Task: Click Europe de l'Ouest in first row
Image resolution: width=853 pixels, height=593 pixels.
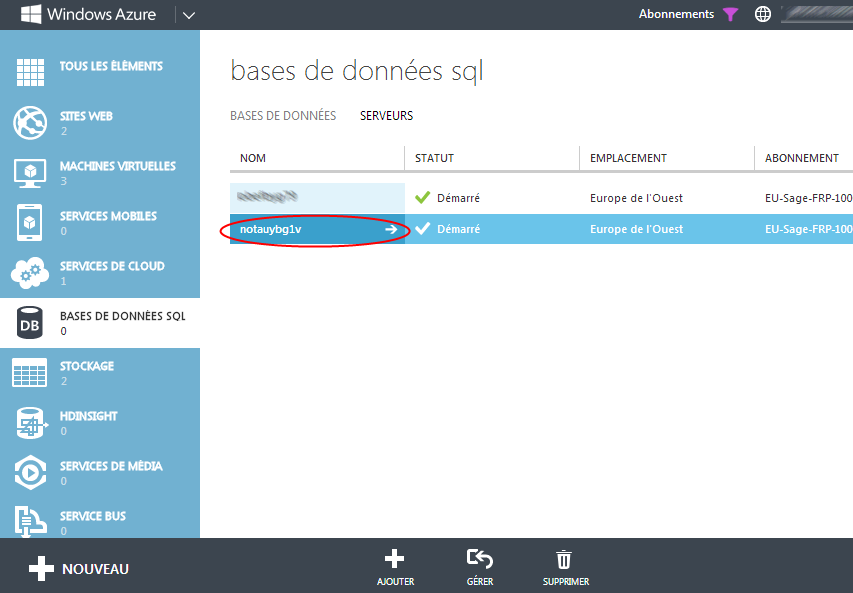Action: pyautogui.click(x=636, y=198)
